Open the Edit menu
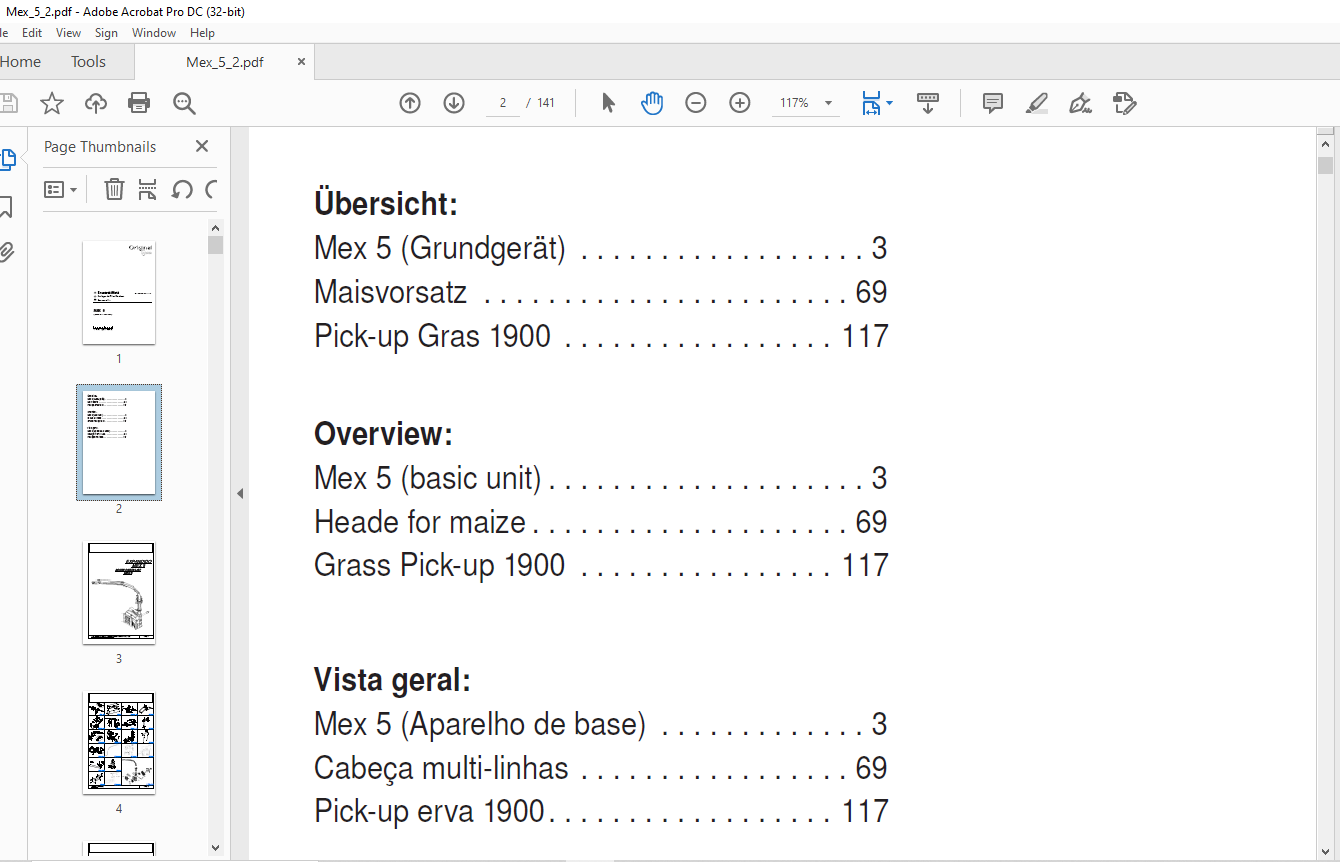Screen dimensions: 1340x862 click(x=32, y=33)
